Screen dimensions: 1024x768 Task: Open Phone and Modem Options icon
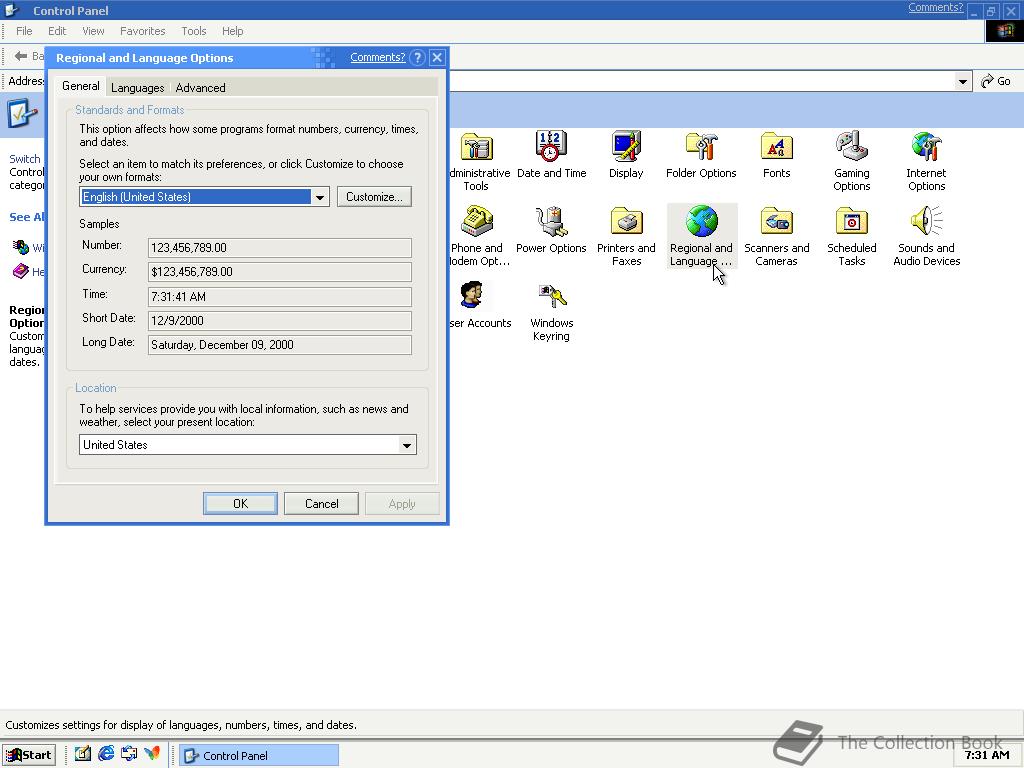click(x=477, y=221)
